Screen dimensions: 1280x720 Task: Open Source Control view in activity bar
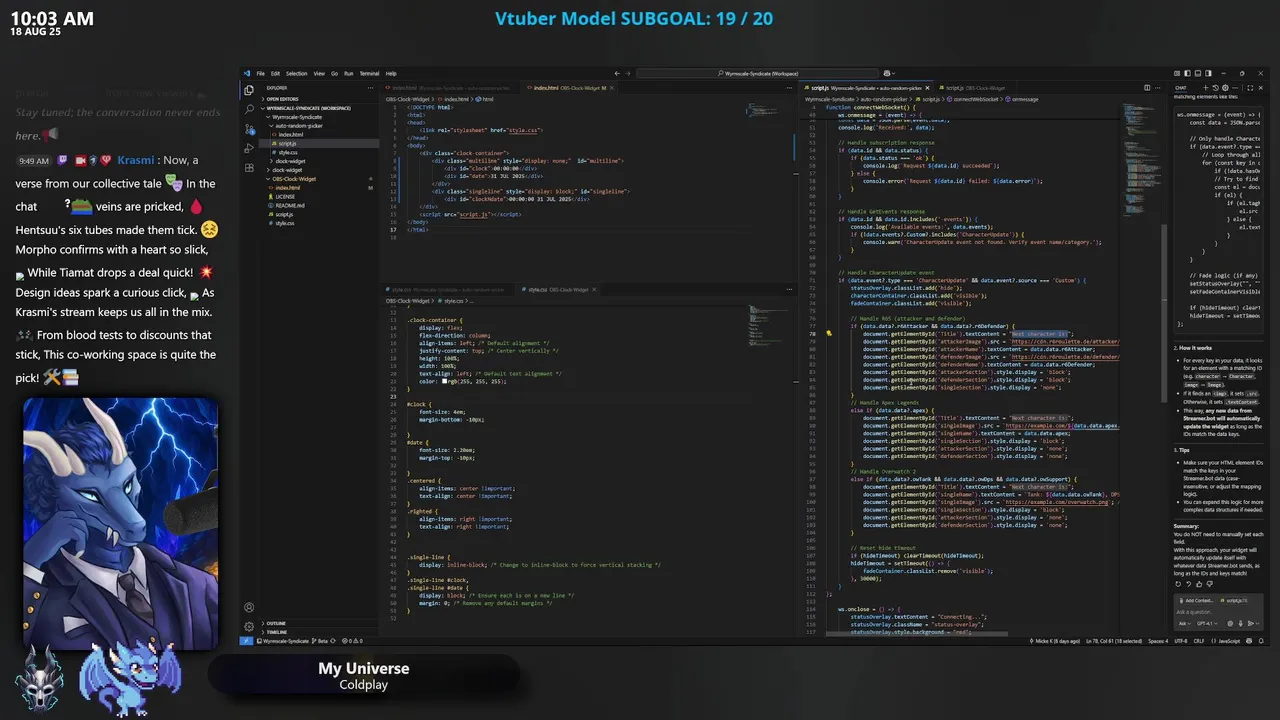point(249,128)
